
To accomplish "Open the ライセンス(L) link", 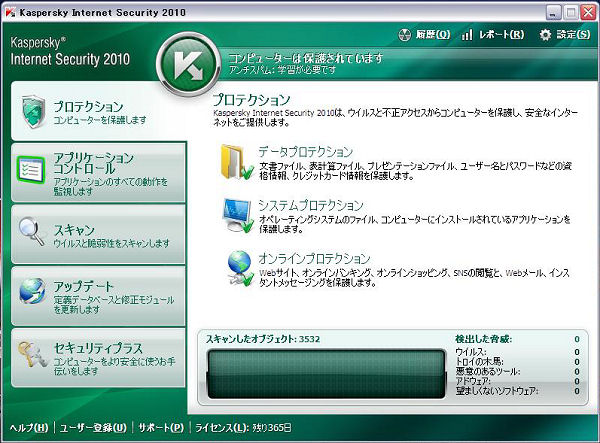I will 222,428.
